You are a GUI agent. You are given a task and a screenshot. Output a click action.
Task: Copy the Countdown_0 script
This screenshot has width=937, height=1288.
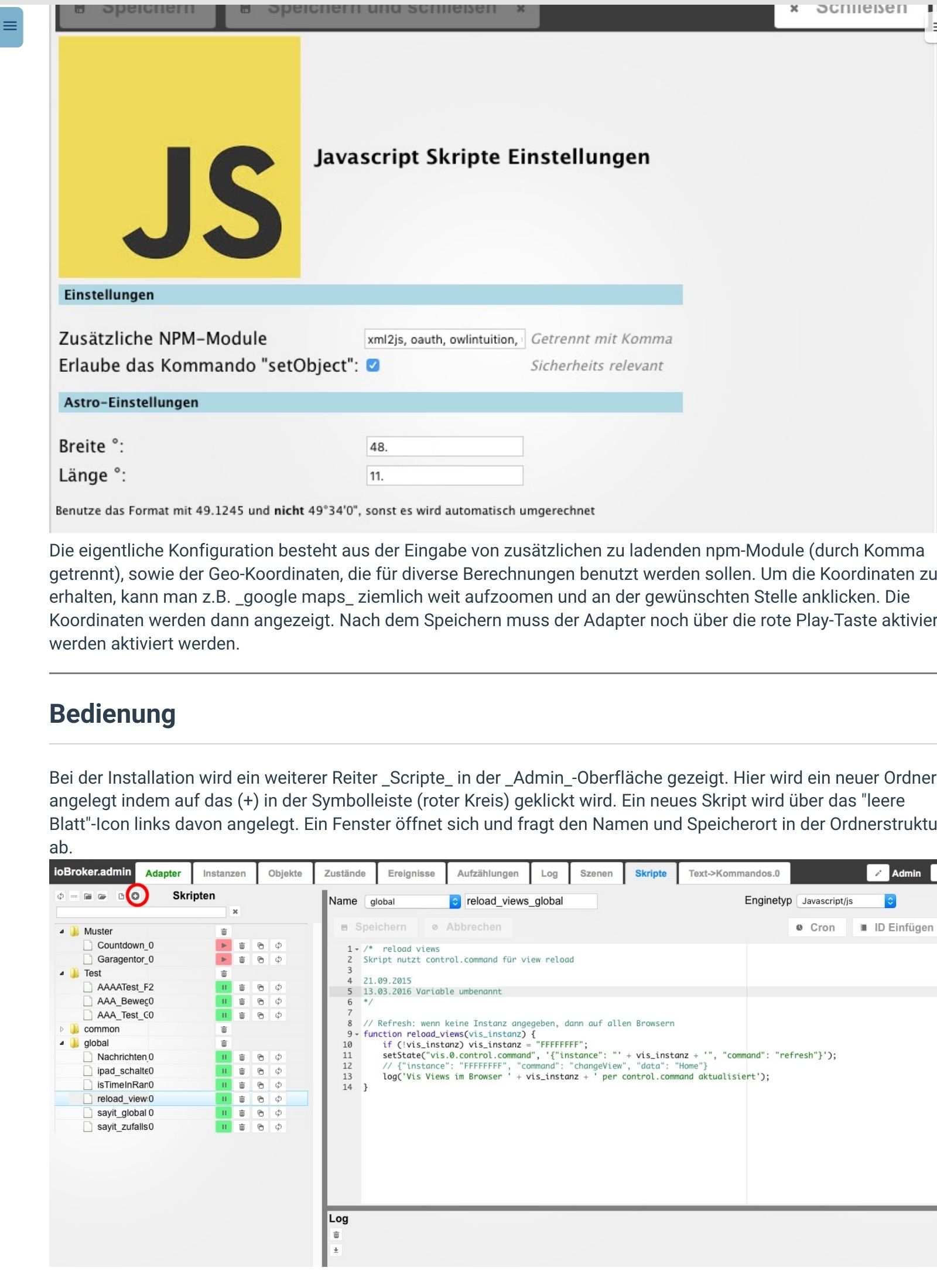coord(261,946)
